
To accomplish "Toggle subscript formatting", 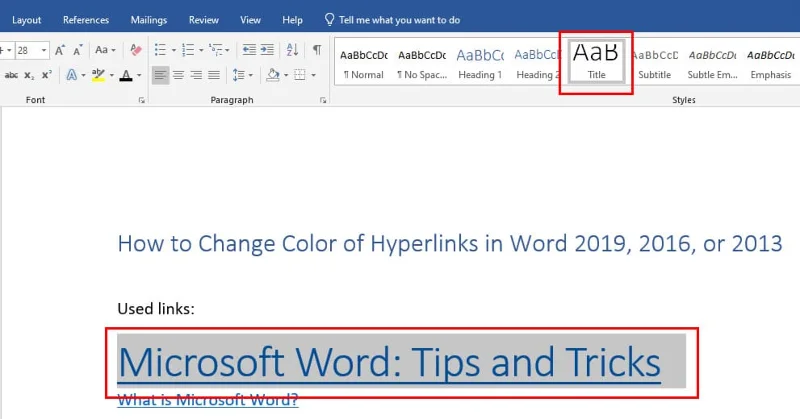I will click(29, 75).
